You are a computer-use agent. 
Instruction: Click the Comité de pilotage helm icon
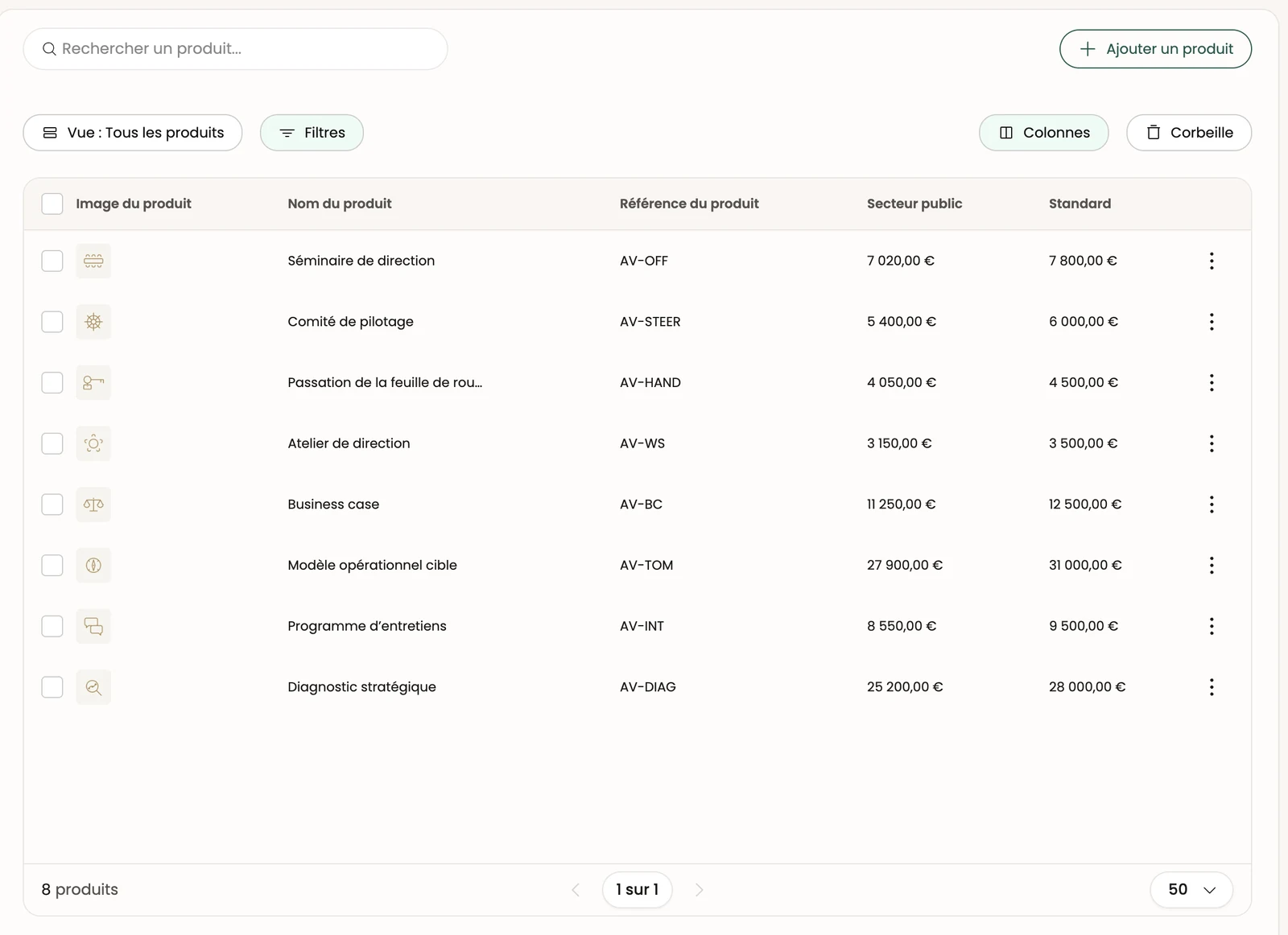[x=93, y=322]
